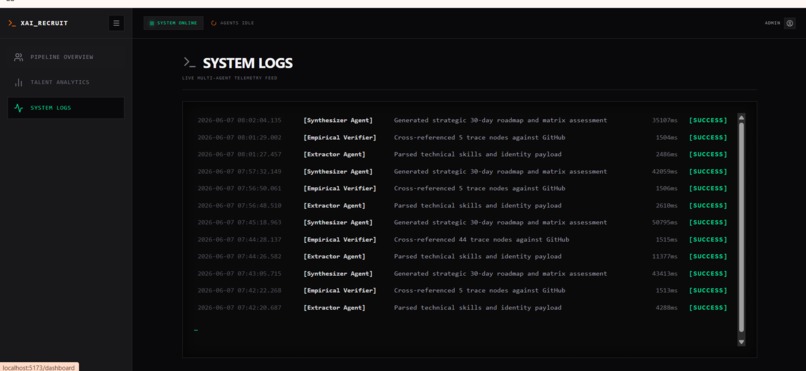Click the 2486ms duration value
Image resolution: width=806 pixels, height=371 pixels.
coord(667,154)
